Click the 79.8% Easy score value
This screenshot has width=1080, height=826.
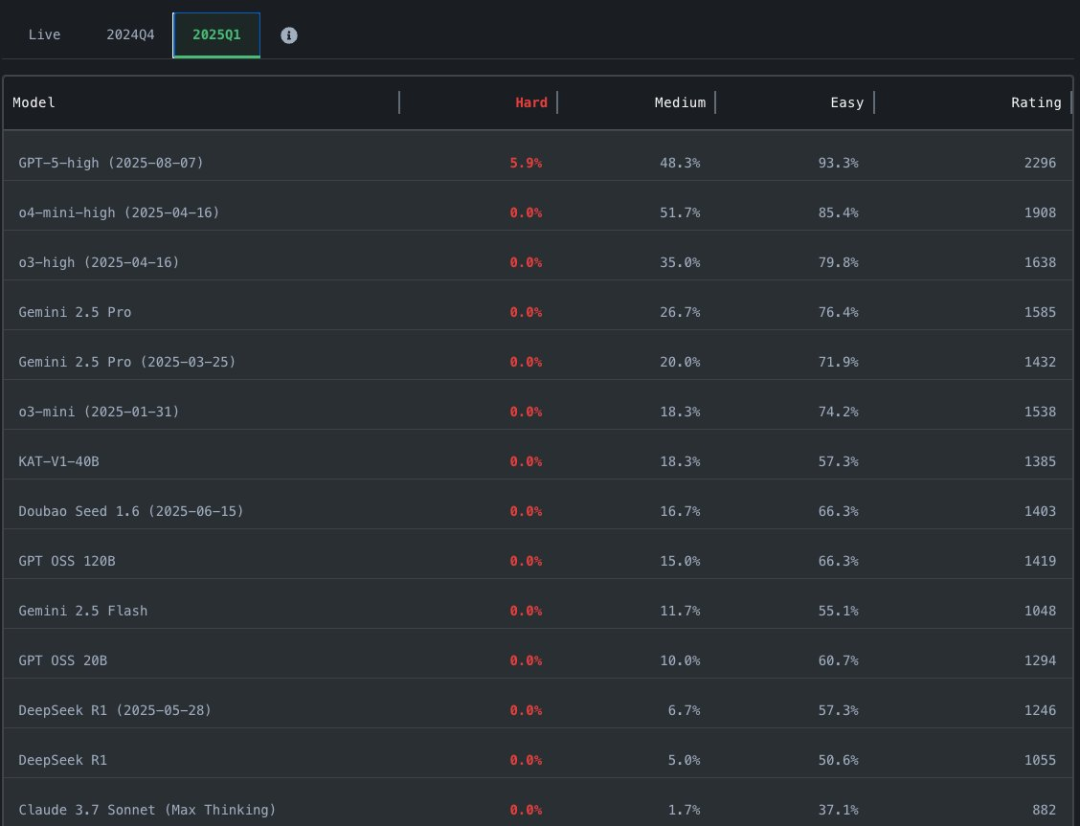tap(838, 262)
